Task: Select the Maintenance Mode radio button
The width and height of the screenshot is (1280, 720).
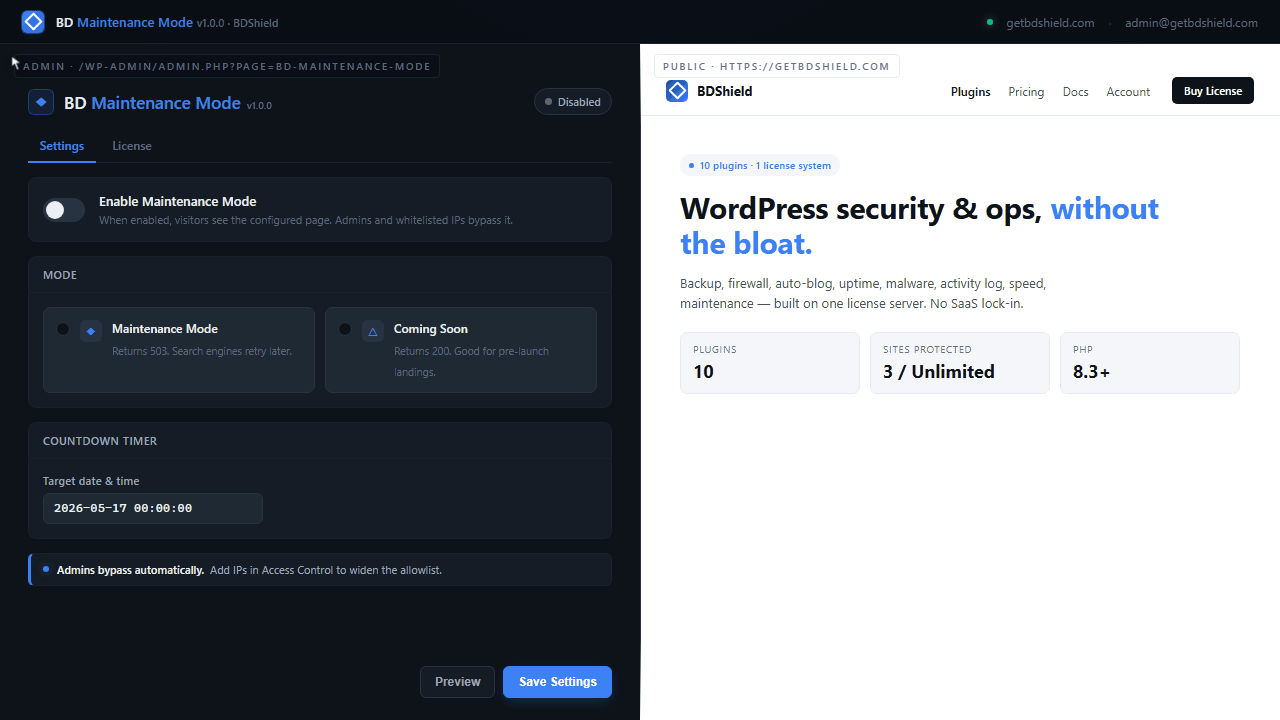Action: [x=63, y=329]
